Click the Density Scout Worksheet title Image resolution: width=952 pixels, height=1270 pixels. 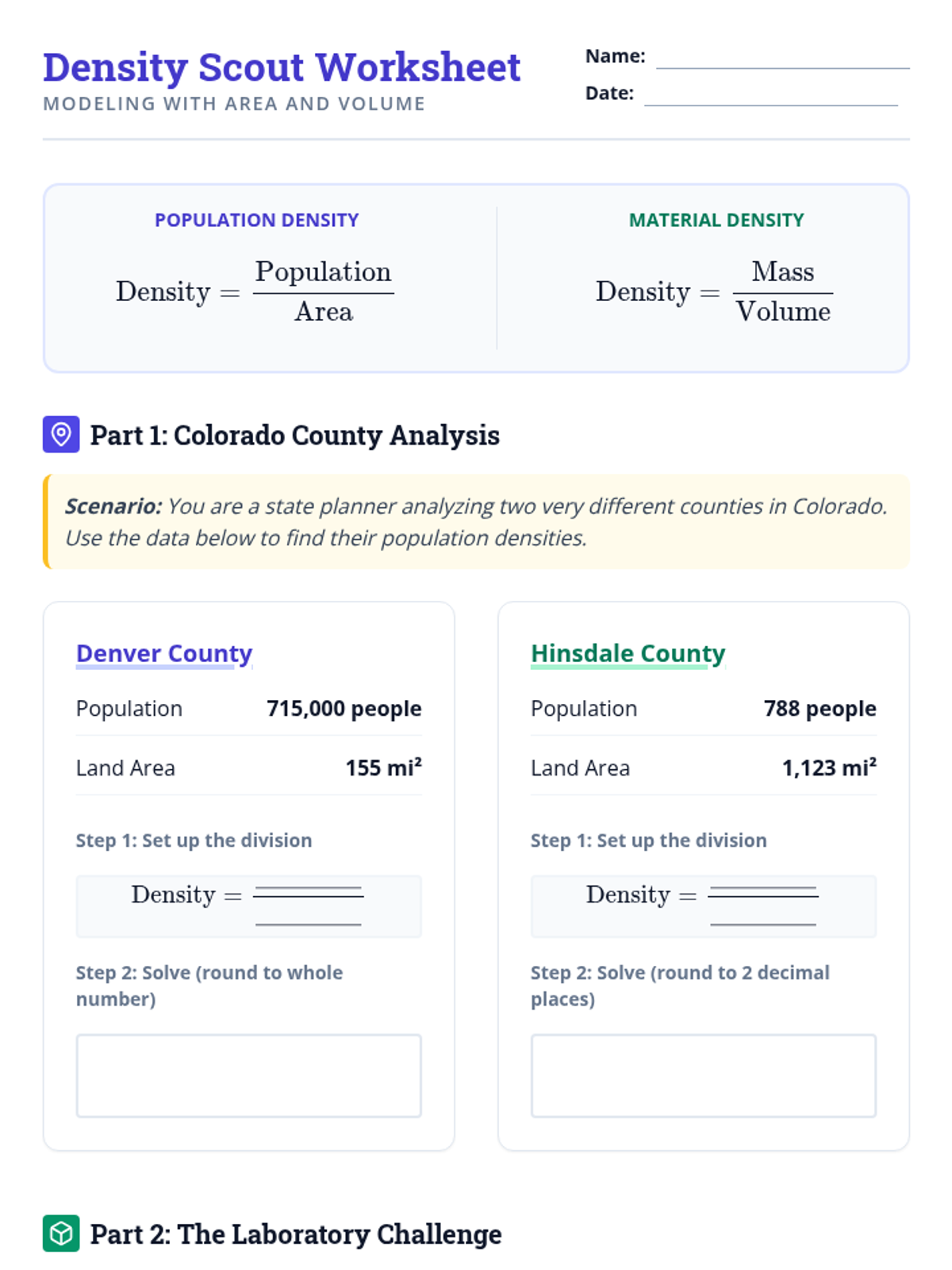tap(282, 67)
